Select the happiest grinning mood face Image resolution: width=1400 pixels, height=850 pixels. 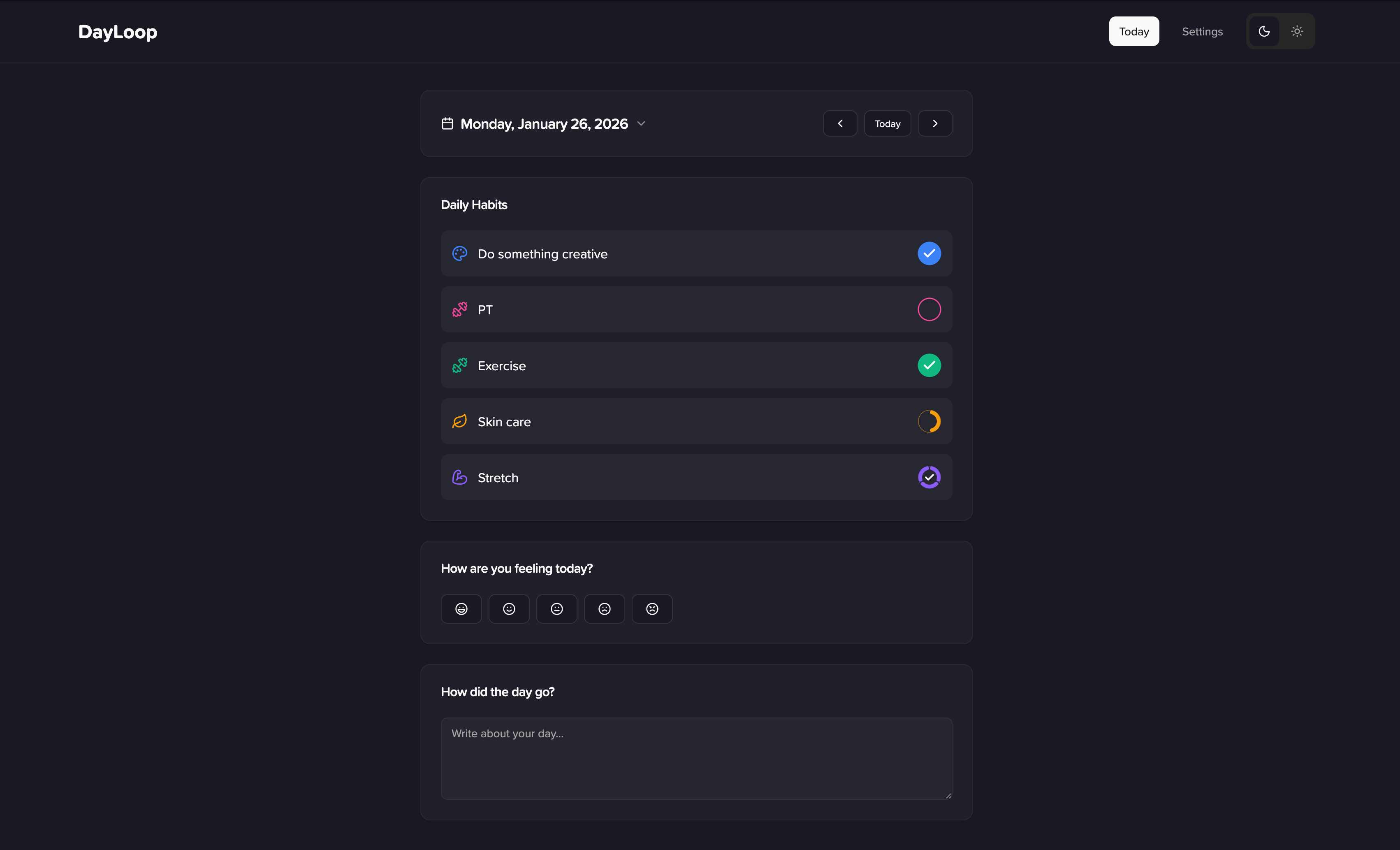(x=461, y=609)
